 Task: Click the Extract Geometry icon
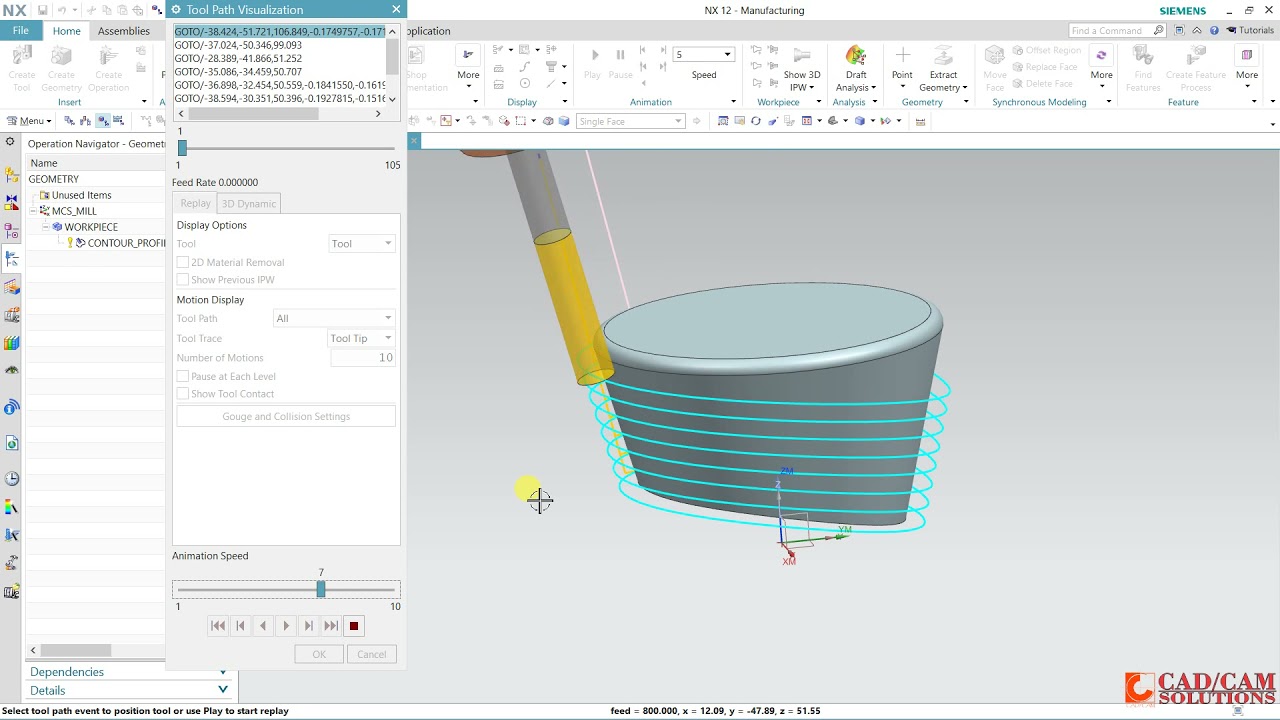click(943, 68)
